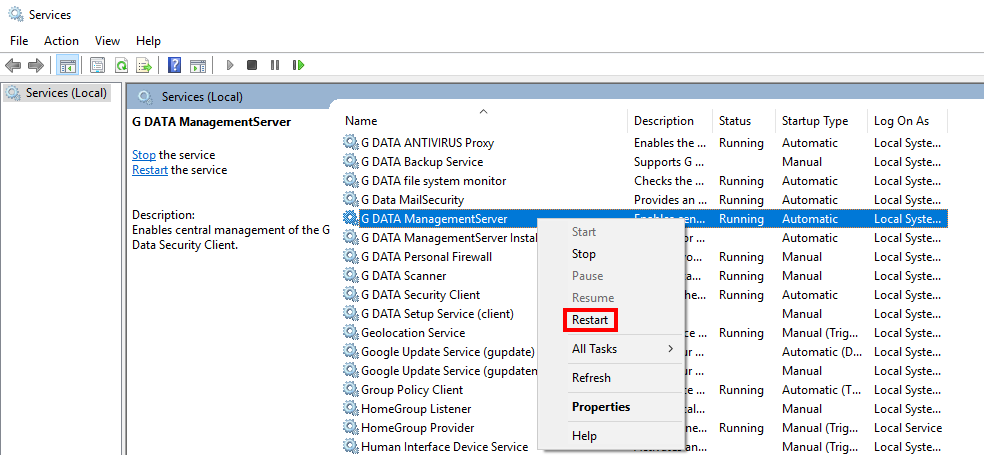Click the Pause Service toolbar icon
The height and width of the screenshot is (455, 984).
click(274, 65)
